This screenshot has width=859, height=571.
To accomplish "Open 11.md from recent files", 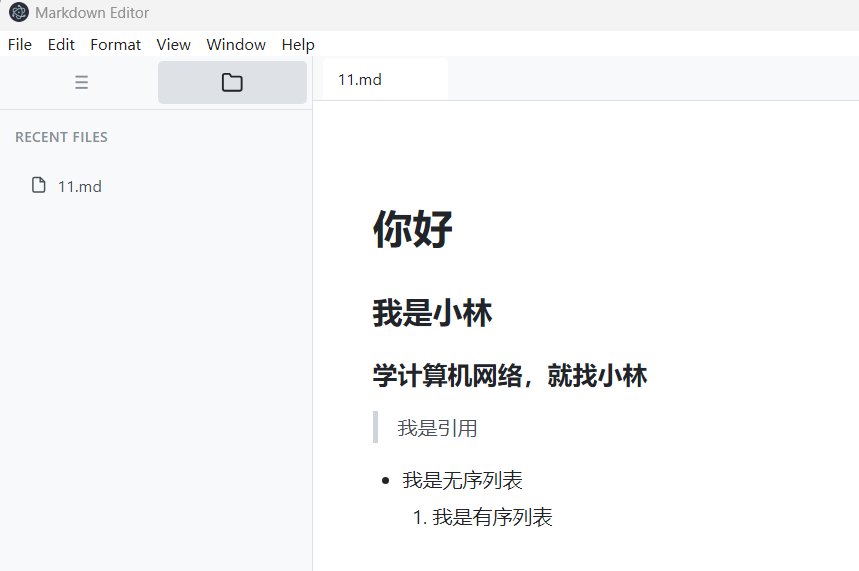I will tap(79, 186).
